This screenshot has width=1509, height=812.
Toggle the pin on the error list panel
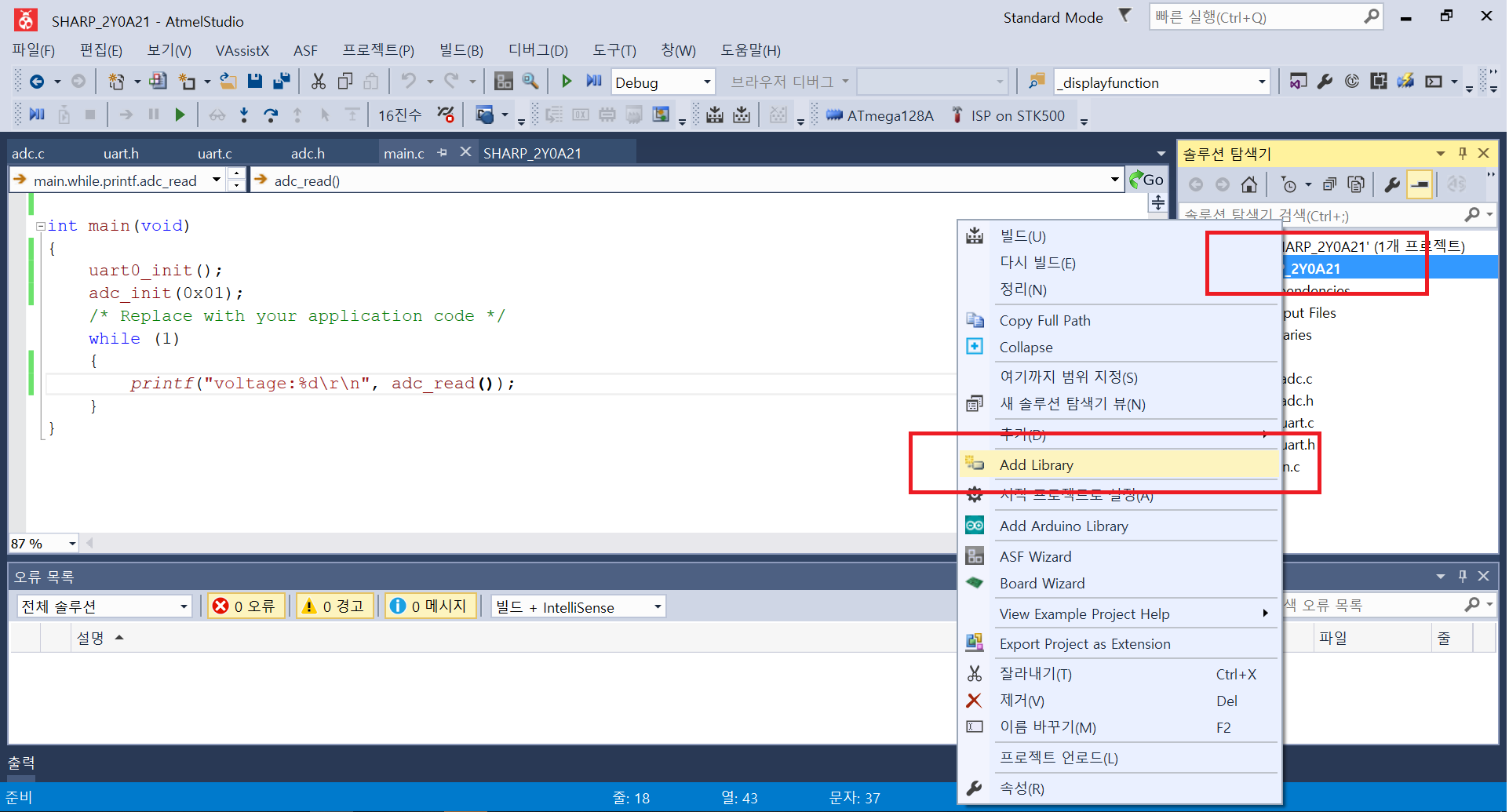1462,576
